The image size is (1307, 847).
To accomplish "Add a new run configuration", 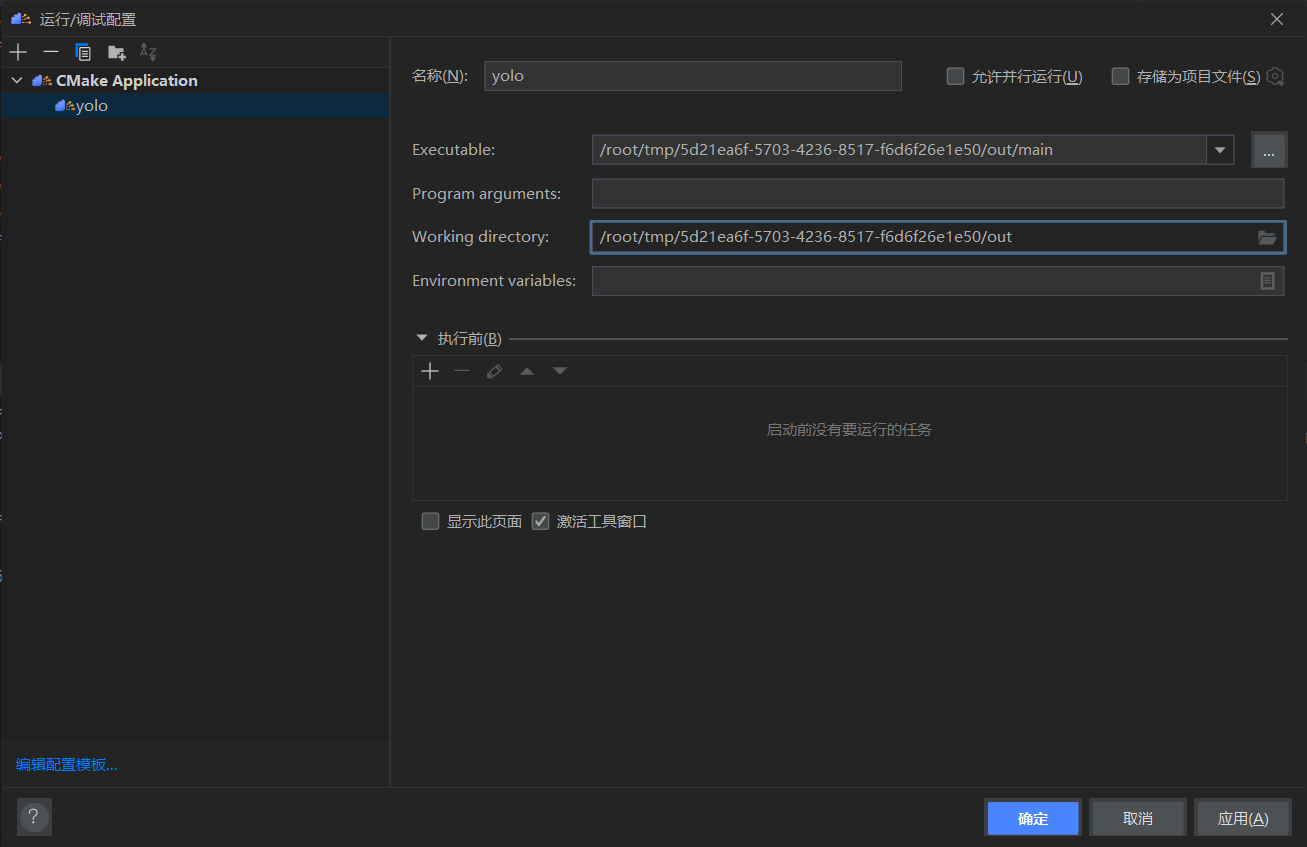I will point(18,52).
